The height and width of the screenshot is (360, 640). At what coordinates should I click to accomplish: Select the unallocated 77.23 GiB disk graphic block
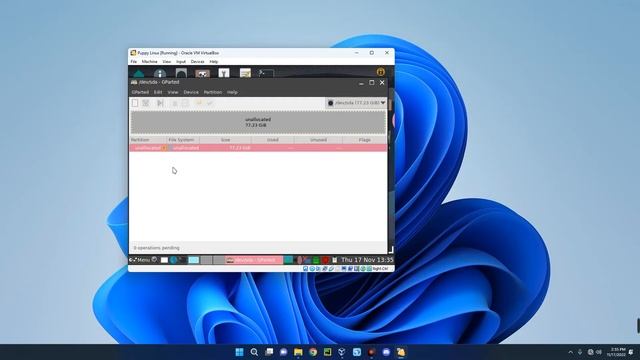258,122
